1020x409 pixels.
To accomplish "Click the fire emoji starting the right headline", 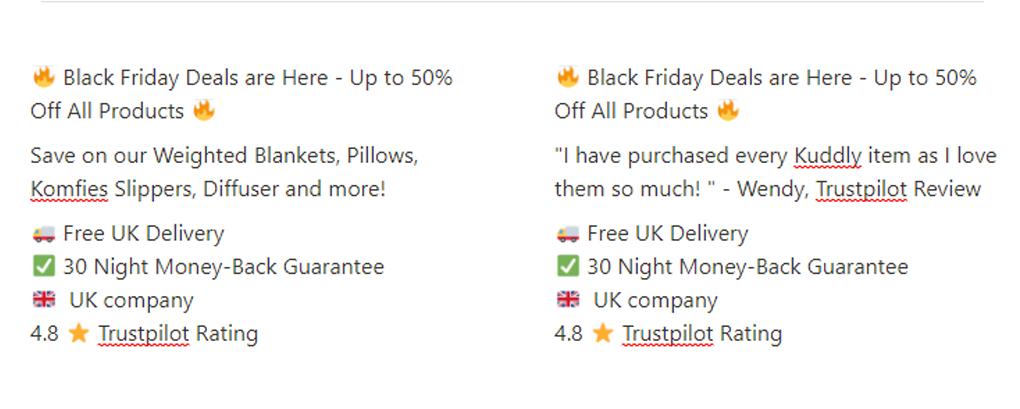I will pos(568,77).
